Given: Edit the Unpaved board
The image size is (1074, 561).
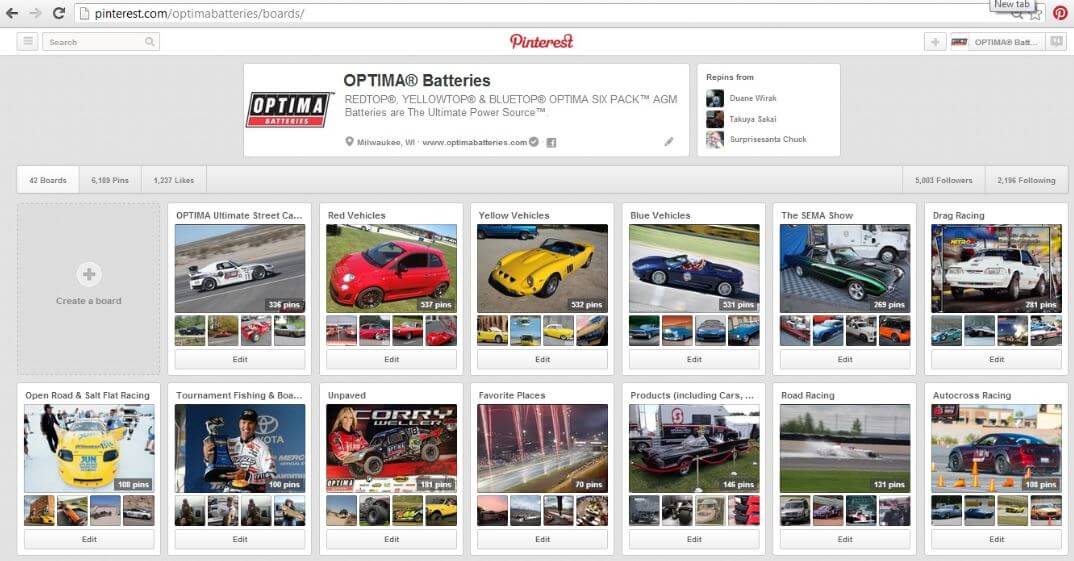Looking at the screenshot, I should pyautogui.click(x=391, y=539).
